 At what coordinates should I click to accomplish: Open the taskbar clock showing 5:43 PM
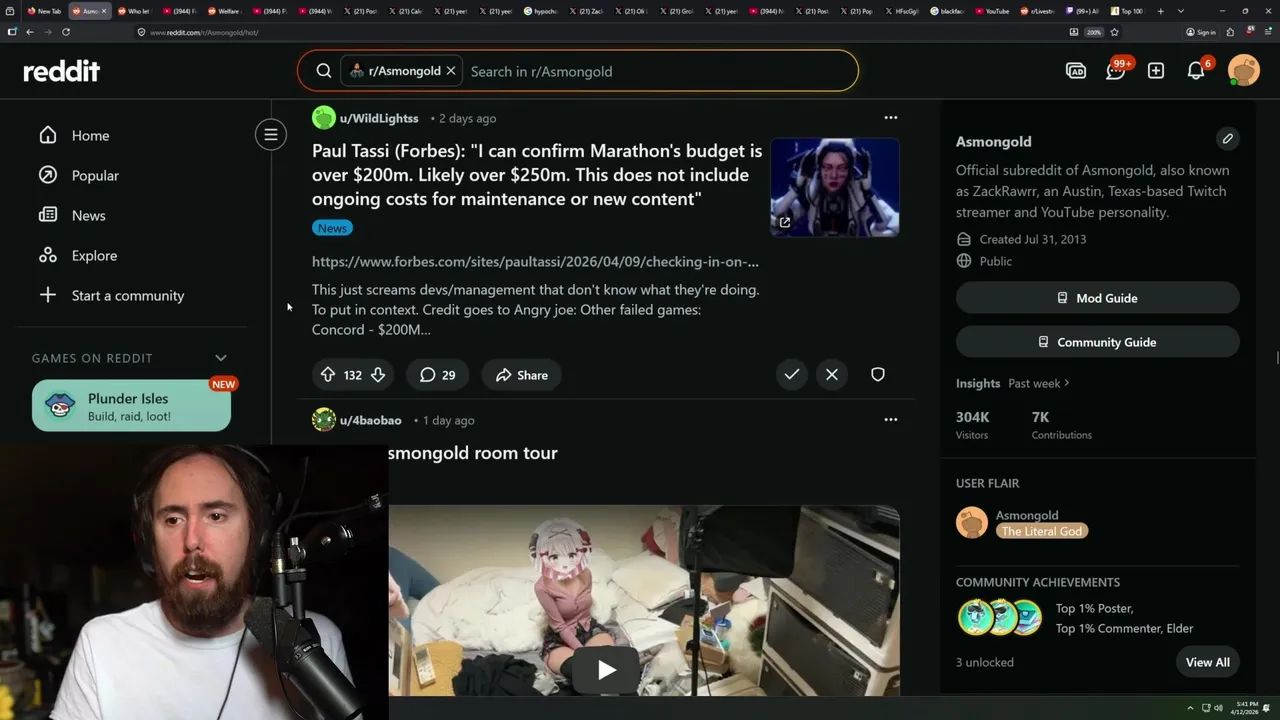click(1245, 708)
